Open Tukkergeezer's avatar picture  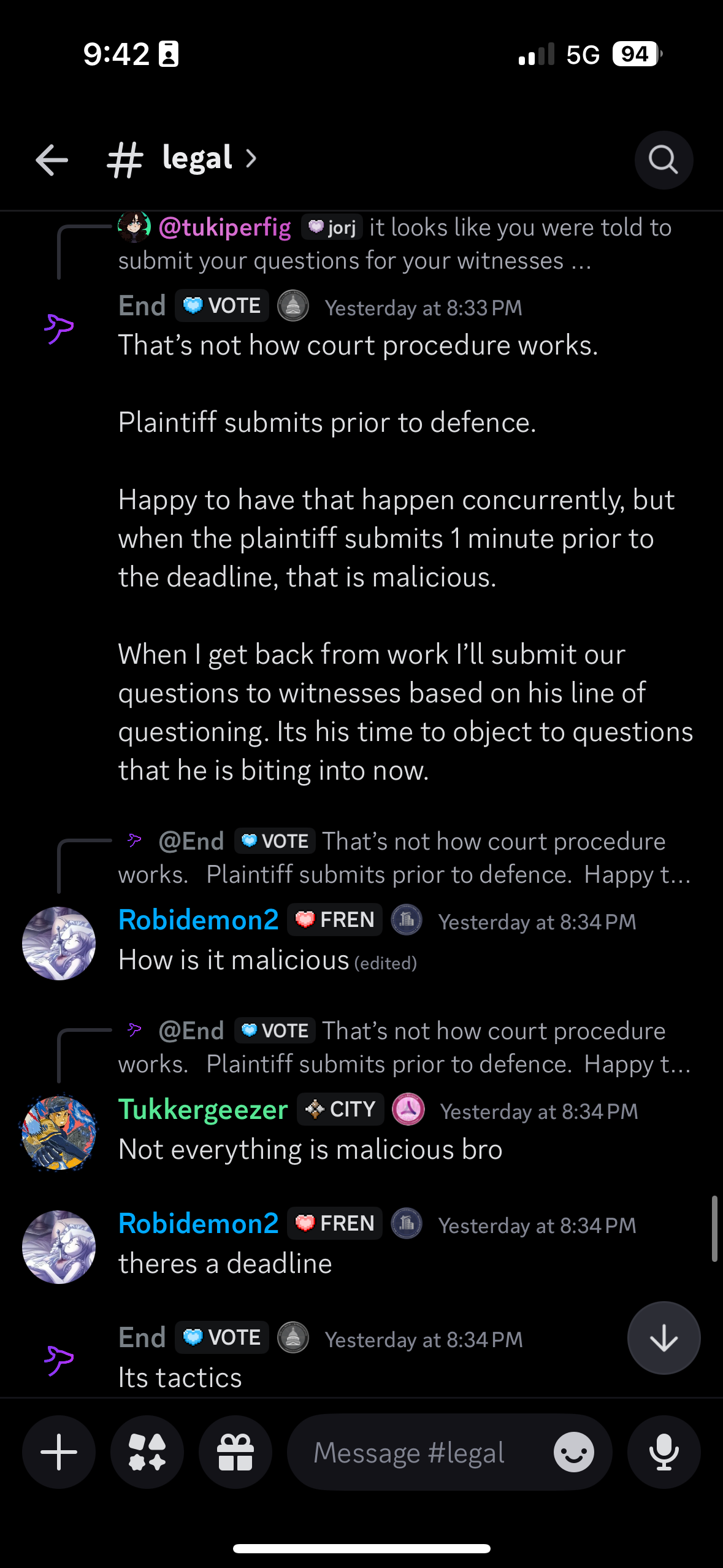coord(59,1133)
